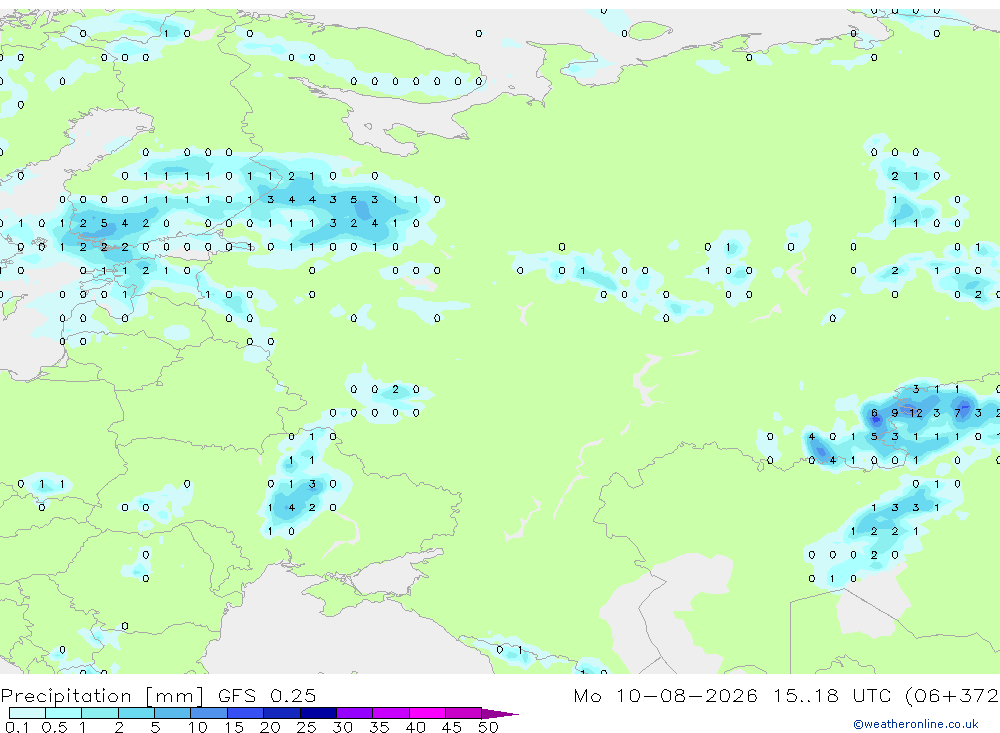
Task: Choose the 25–30 mm dark navy legend swatch
Action: point(318,713)
